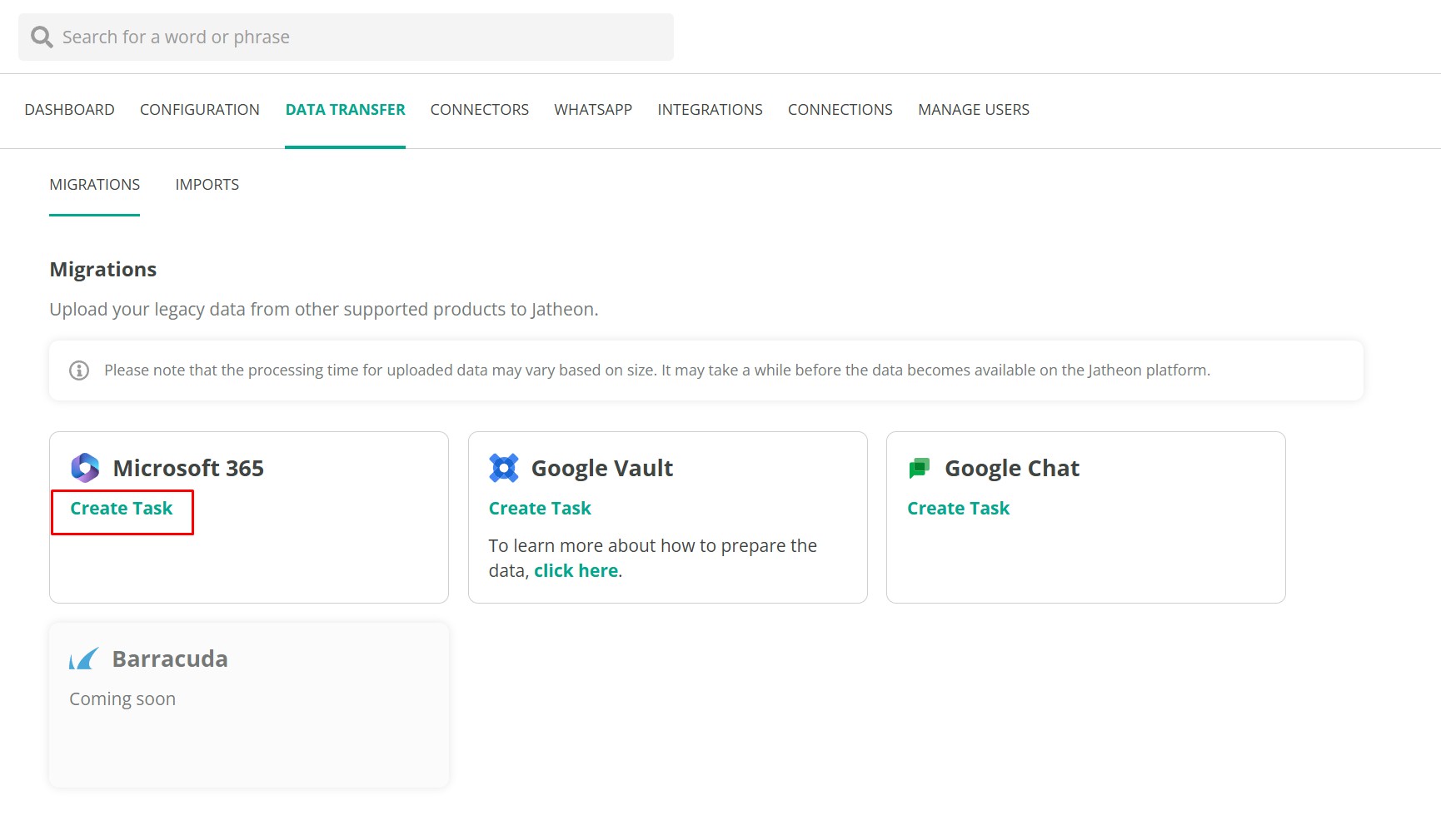
Task: Click the magnifying glass search icon
Action: point(42,37)
